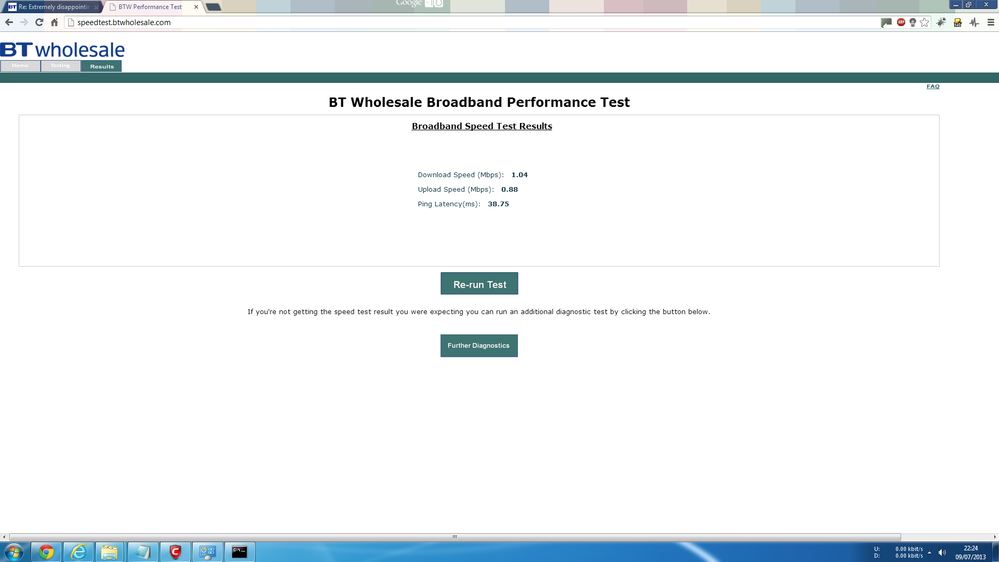Click the waveform pulse extension icon
The image size is (999, 562).
[974, 22]
